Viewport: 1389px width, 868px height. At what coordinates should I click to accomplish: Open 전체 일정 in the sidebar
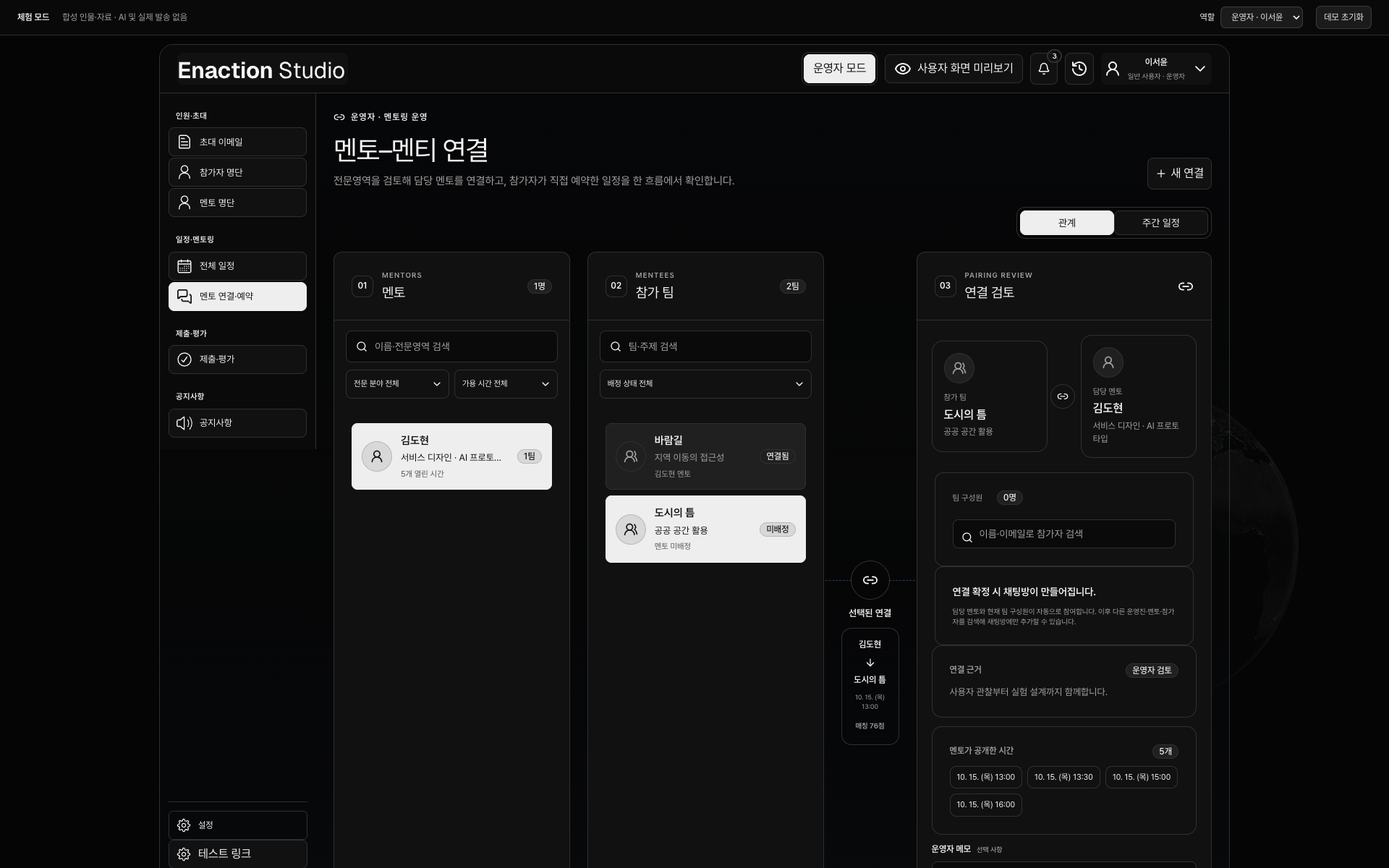coord(237,266)
